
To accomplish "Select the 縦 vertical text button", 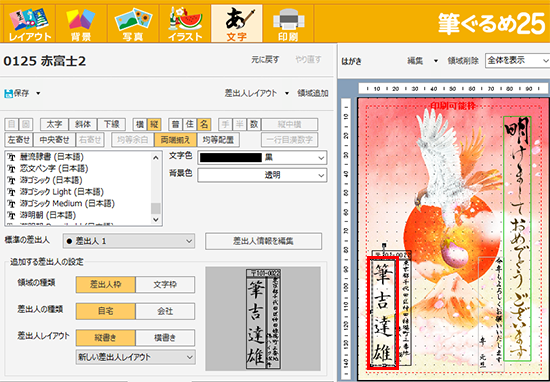I will pos(154,124).
